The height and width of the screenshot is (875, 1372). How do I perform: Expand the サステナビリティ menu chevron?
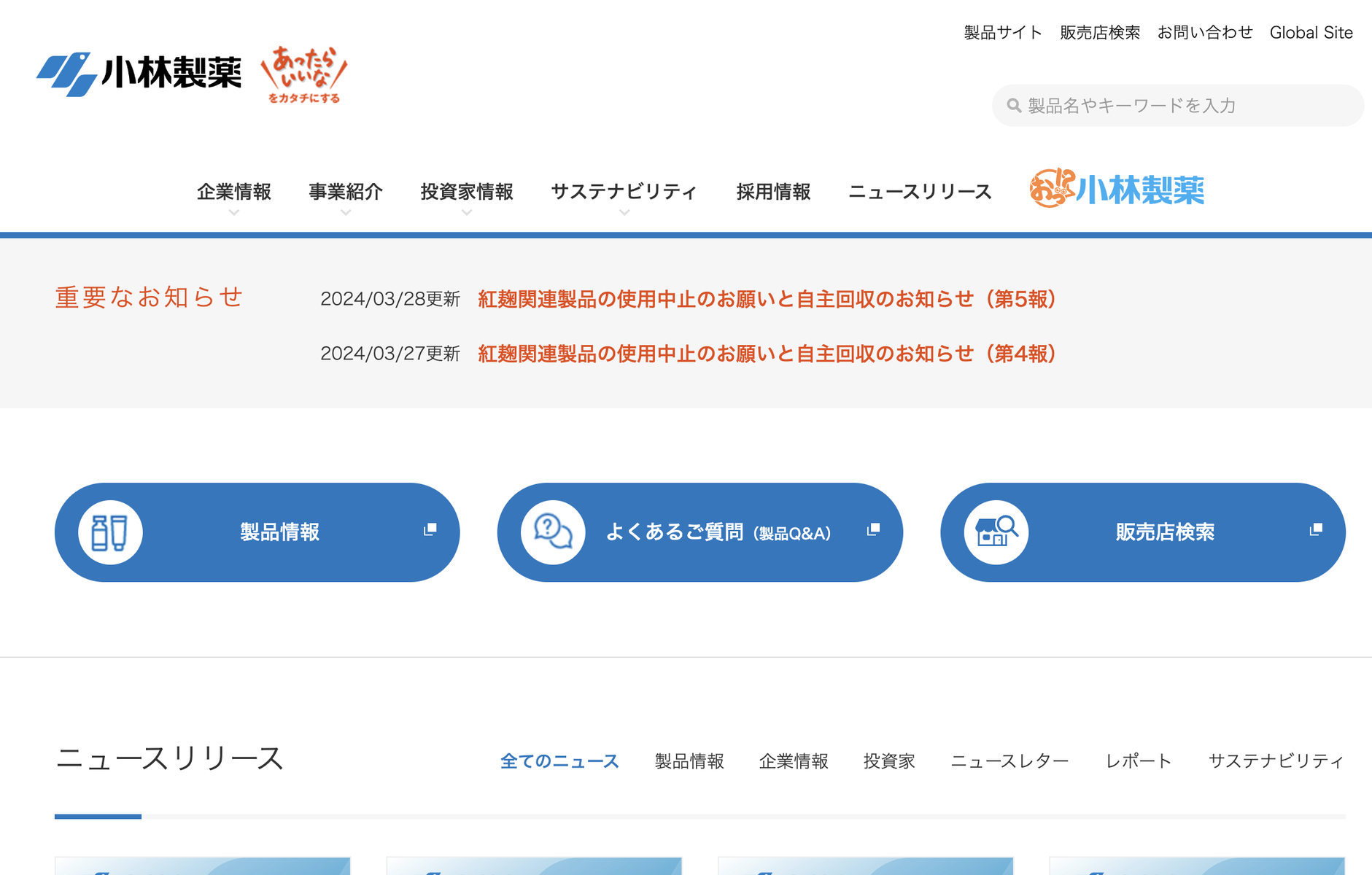click(x=624, y=213)
